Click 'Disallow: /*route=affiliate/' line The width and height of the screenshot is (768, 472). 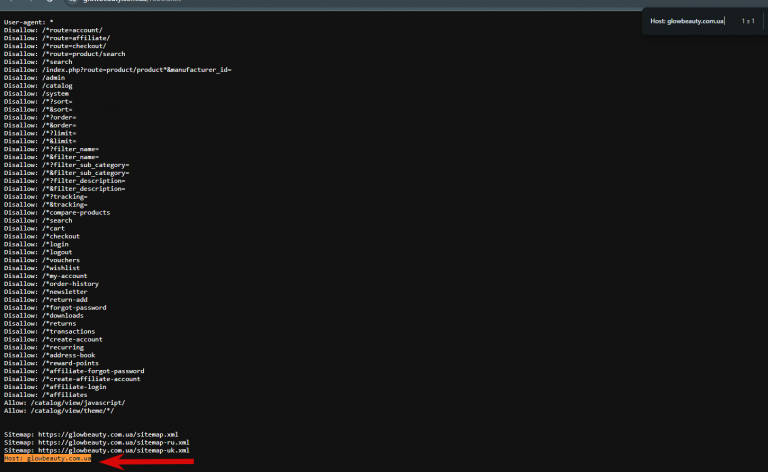point(57,38)
